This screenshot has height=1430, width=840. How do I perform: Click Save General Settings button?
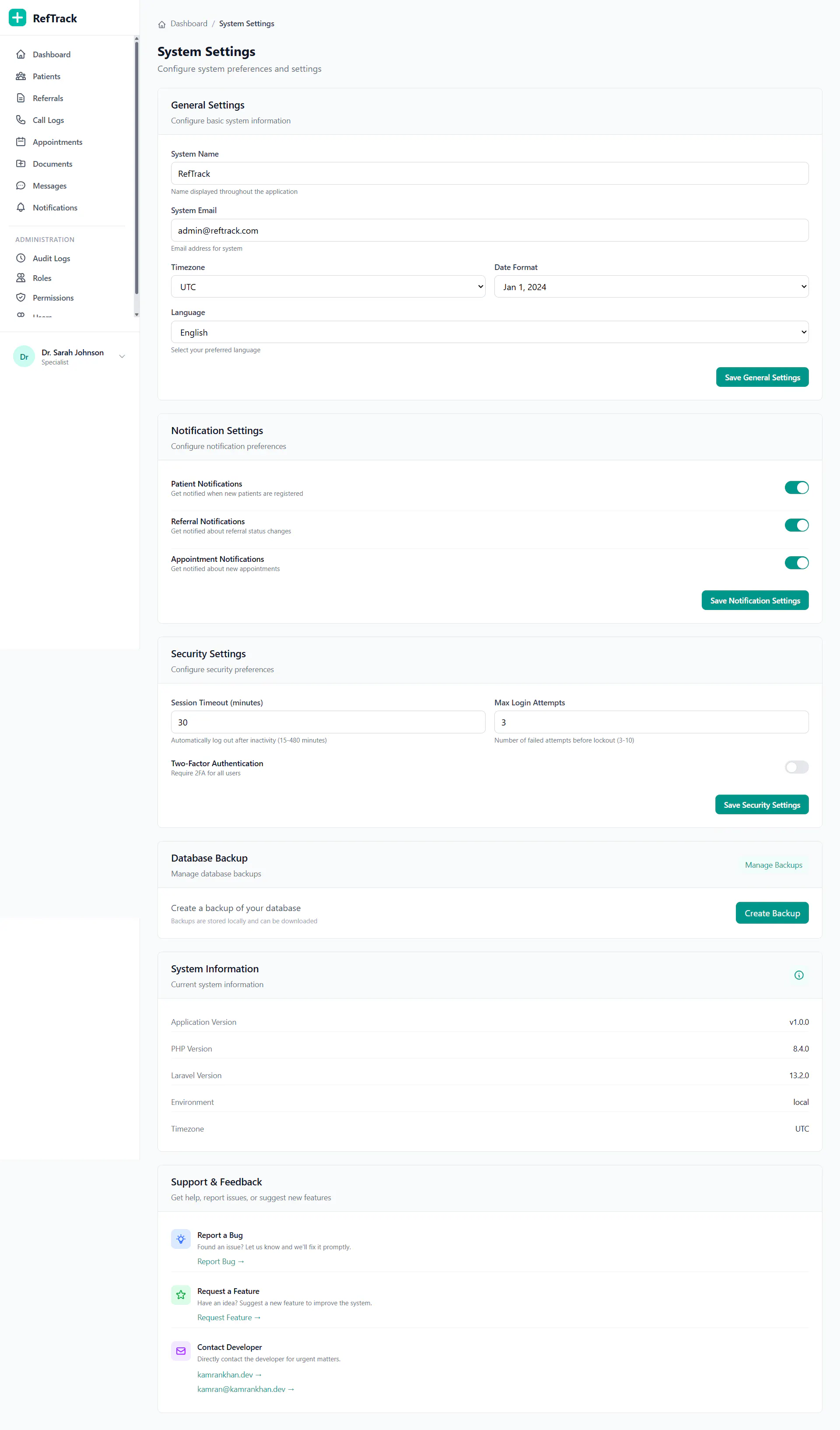coord(762,377)
